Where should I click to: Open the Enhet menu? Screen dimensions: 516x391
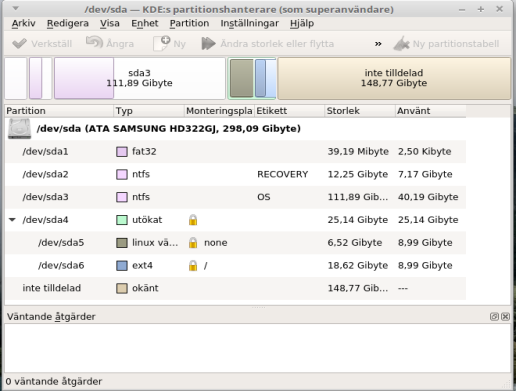pyautogui.click(x=145, y=23)
